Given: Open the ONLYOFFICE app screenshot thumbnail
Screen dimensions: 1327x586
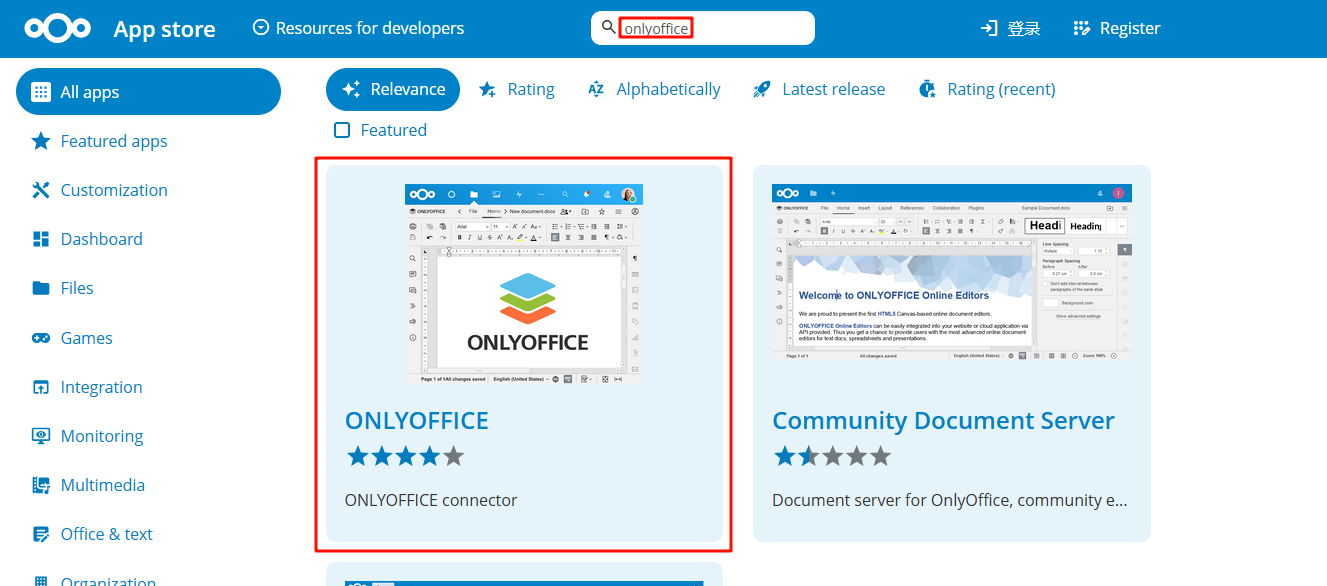Looking at the screenshot, I should (524, 283).
